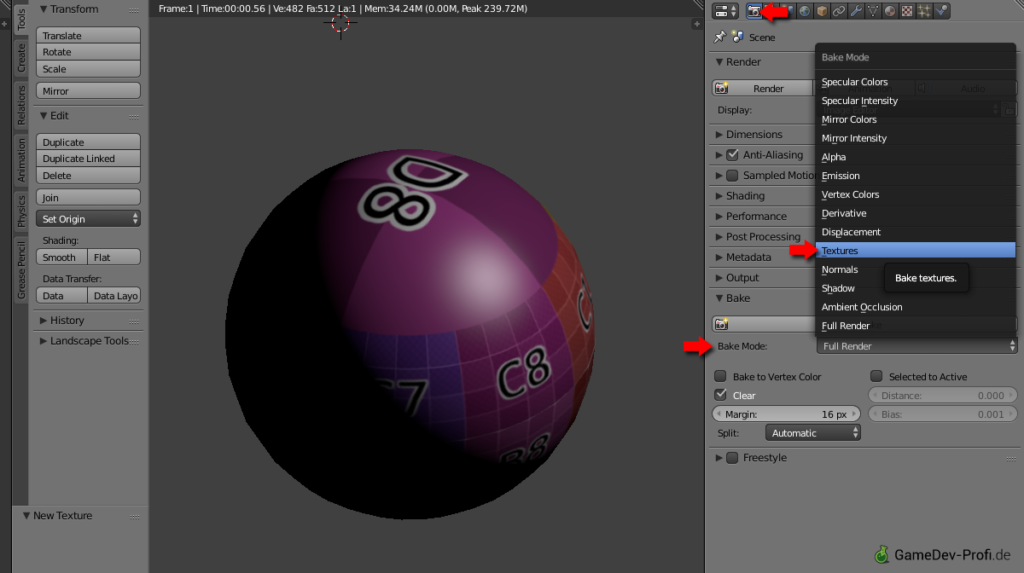The image size is (1024, 573).
Task: Uncheck the Clear option
Action: pos(720,395)
